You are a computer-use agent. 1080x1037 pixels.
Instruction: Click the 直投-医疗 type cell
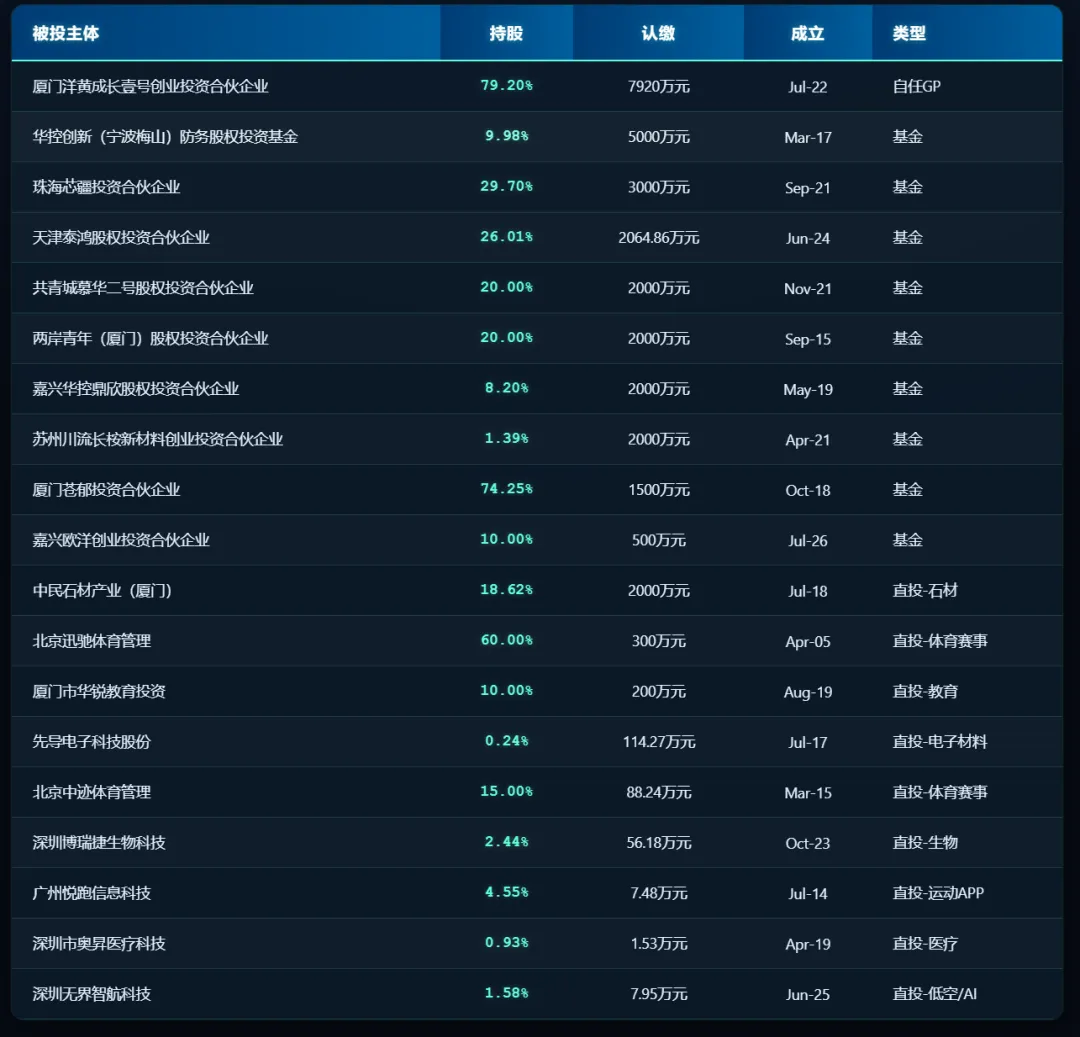point(925,943)
